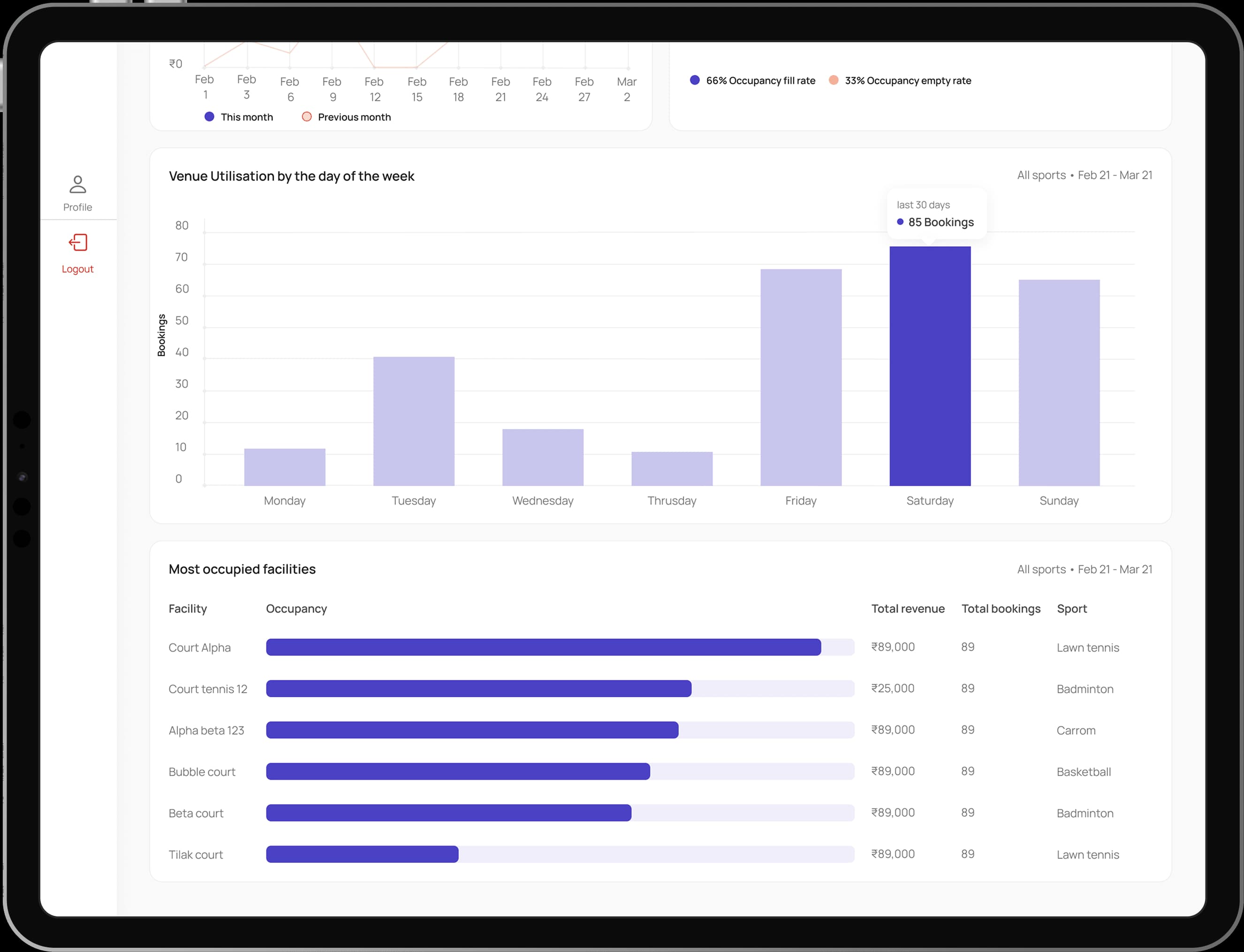Click the Tilak court facility row name
The image size is (1244, 952).
tap(196, 854)
